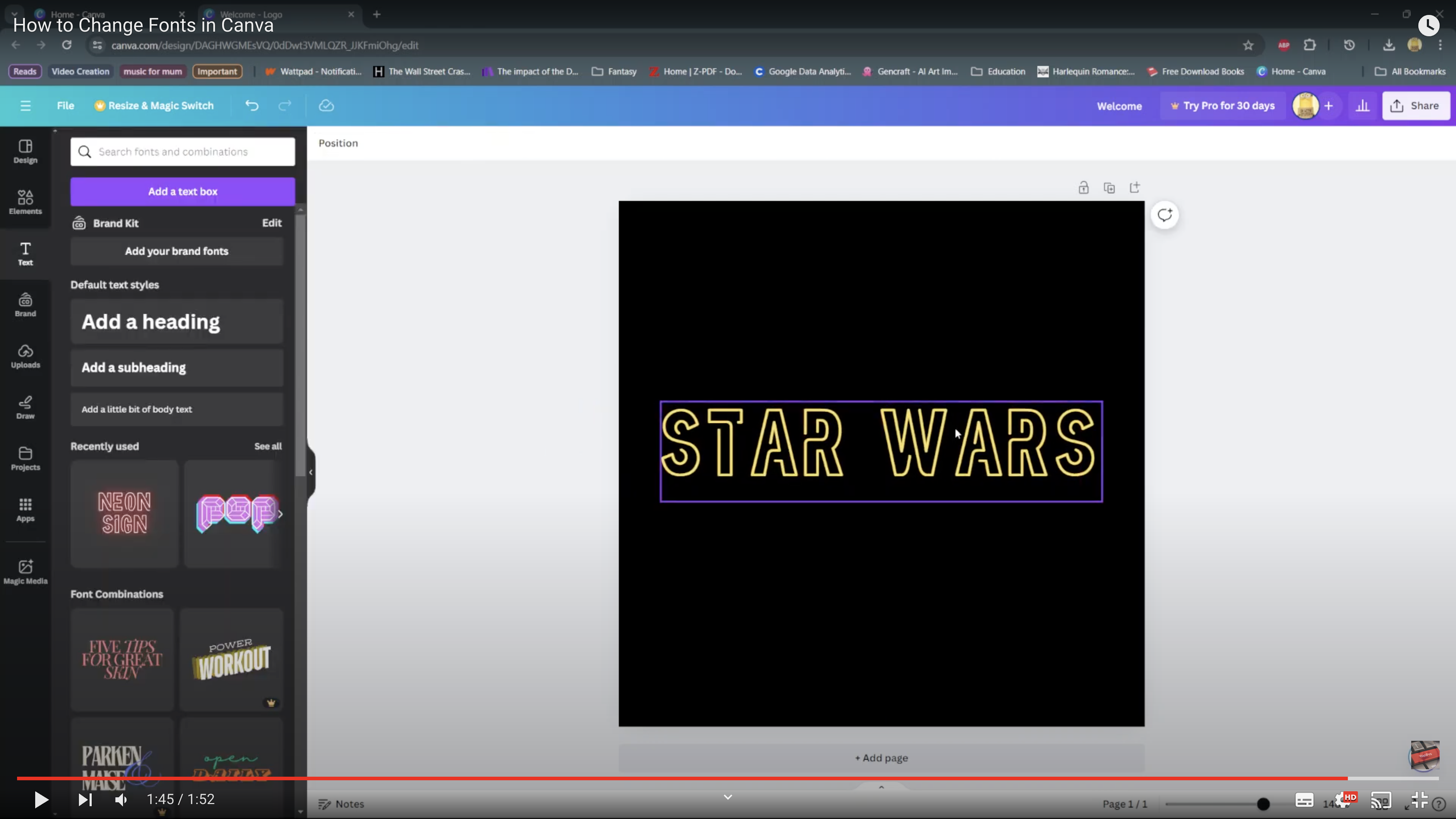Play the video

tap(41, 799)
